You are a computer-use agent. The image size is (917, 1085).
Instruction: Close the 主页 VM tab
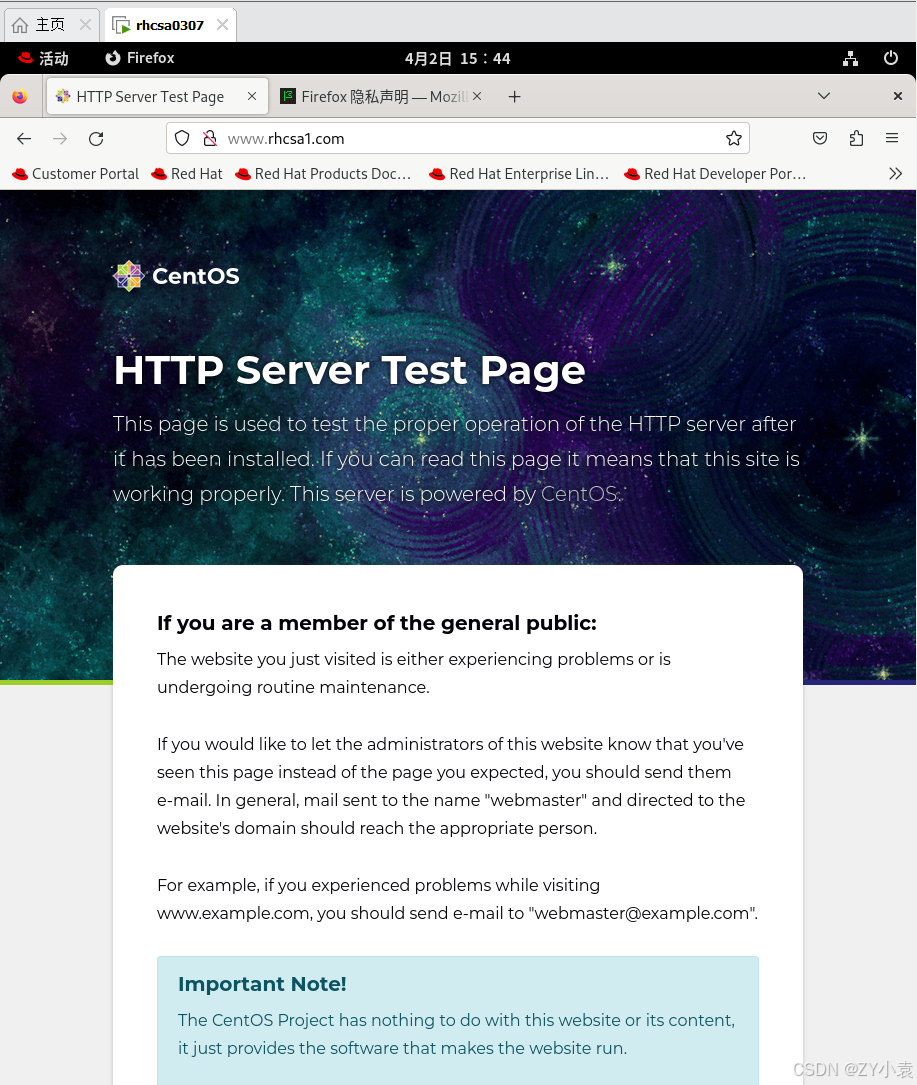click(x=85, y=25)
